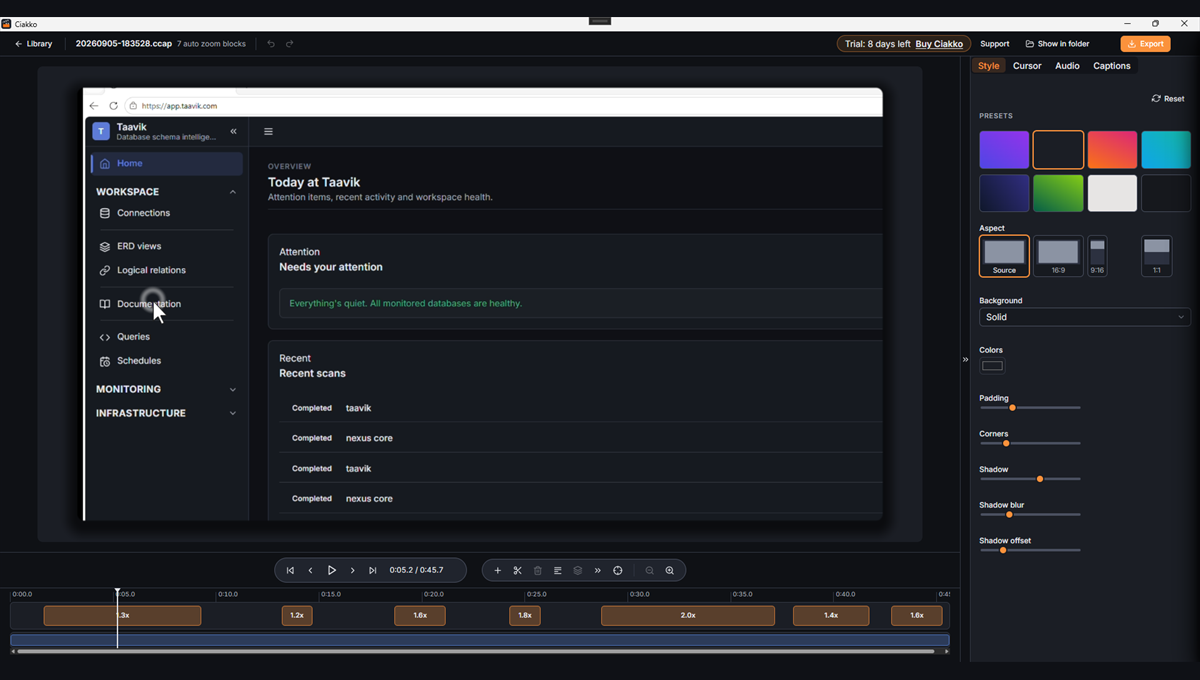This screenshot has height=680, width=1200.
Task: Select the light gray preset
Action: coord(1112,193)
